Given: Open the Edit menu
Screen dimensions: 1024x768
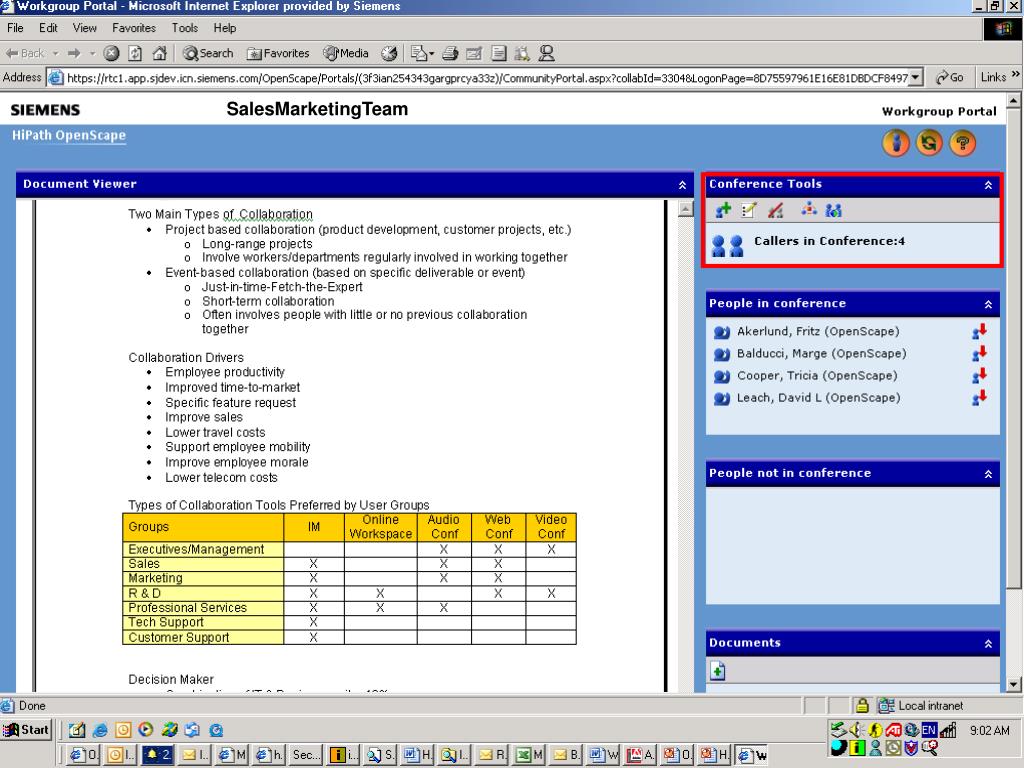Looking at the screenshot, I should tap(48, 28).
